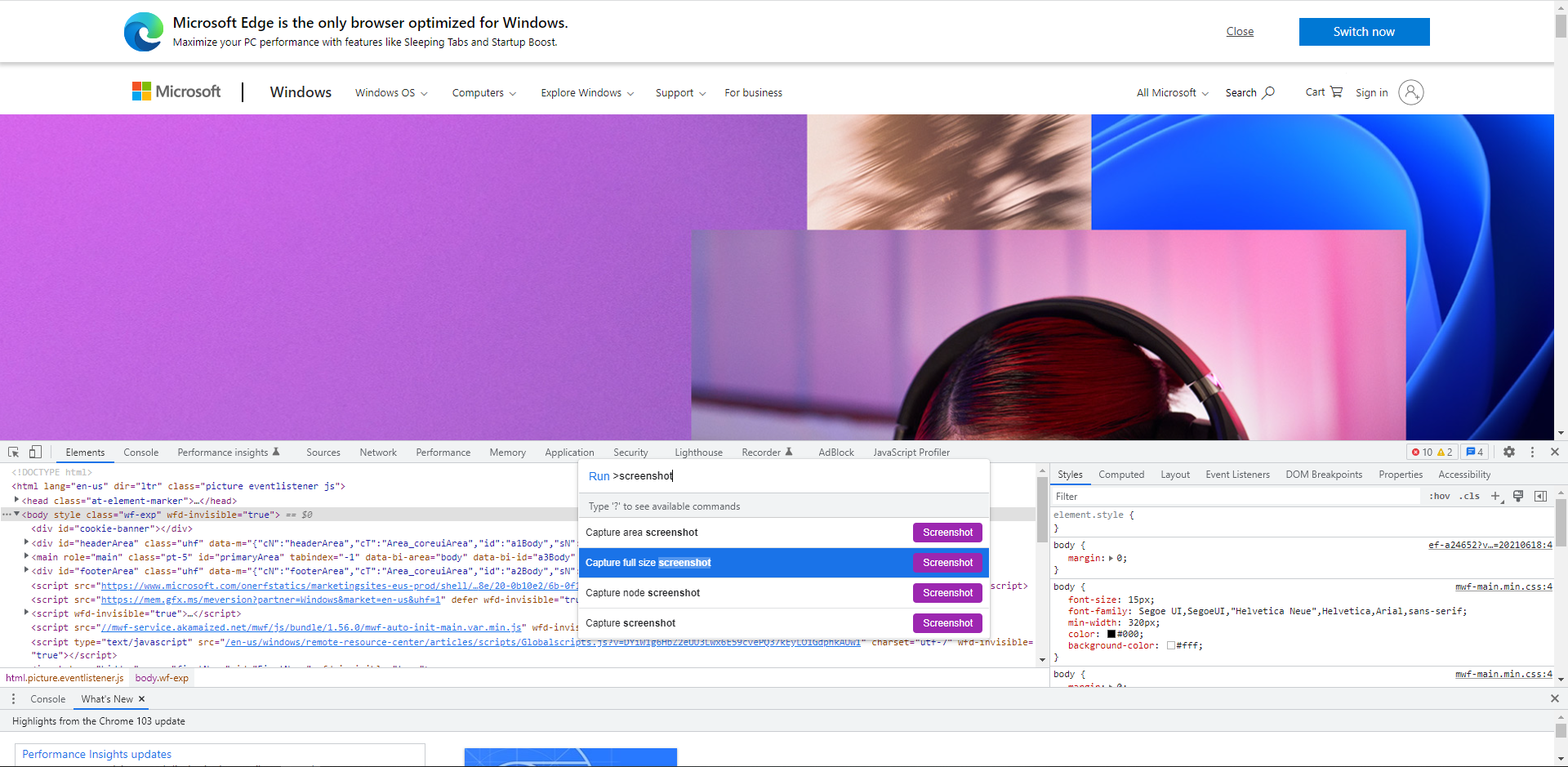1568x767 pixels.
Task: Click the Microsoft Edge logo in banner
Action: click(x=144, y=32)
